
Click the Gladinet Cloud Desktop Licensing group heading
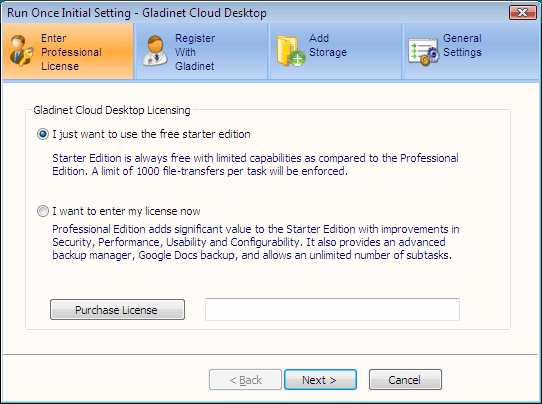(112, 110)
